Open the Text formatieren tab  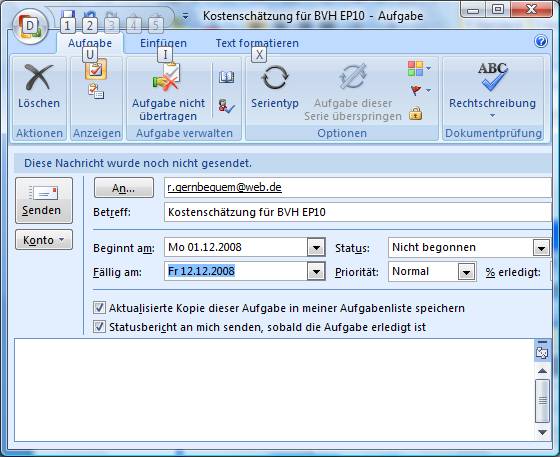(x=257, y=43)
